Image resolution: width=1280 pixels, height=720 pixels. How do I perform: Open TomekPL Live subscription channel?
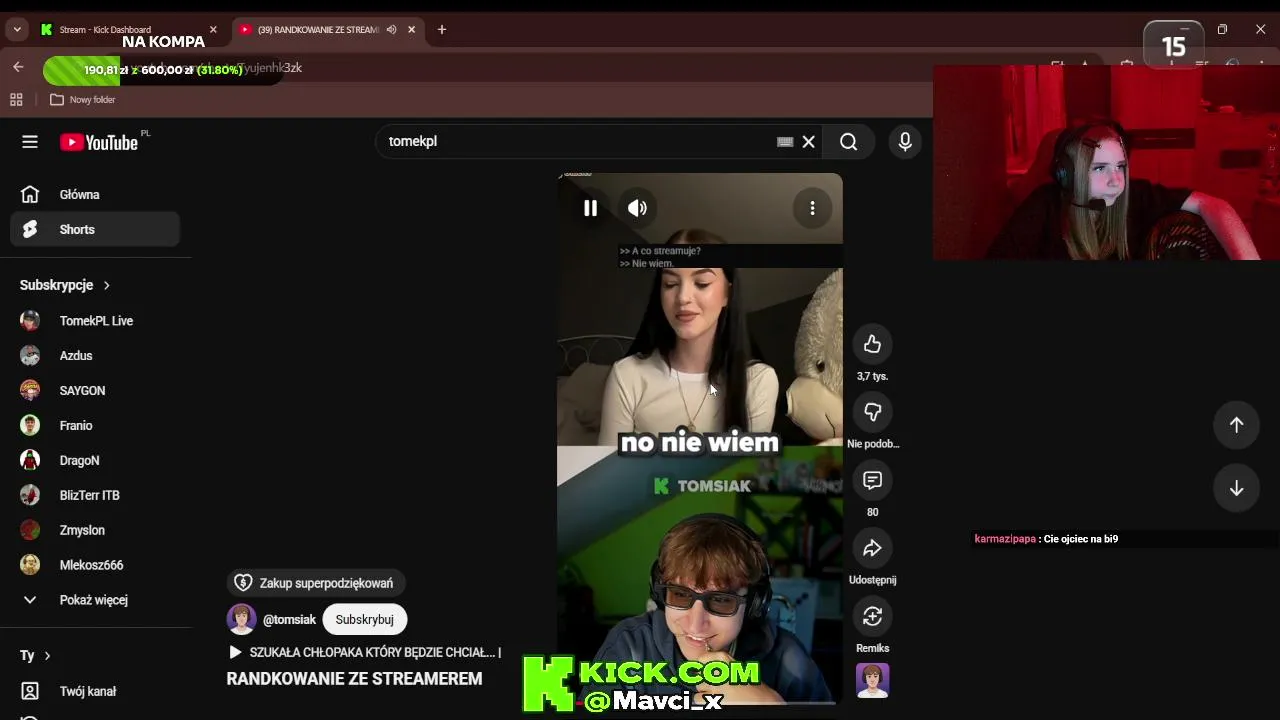tap(95, 321)
